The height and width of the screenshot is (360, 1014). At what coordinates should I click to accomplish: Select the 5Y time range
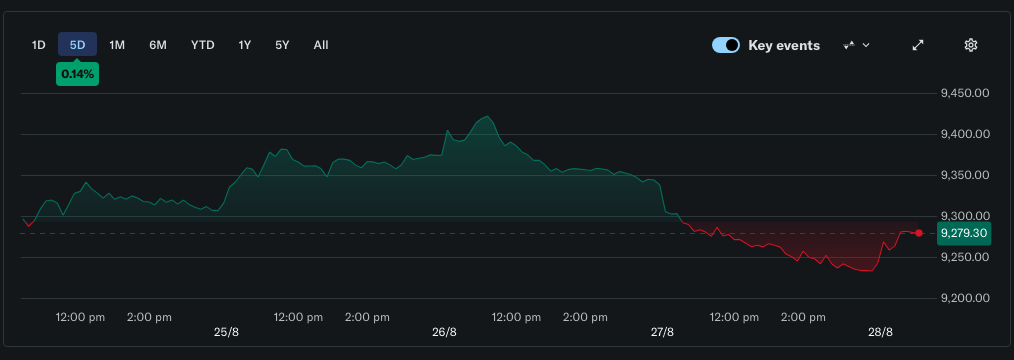pyautogui.click(x=282, y=45)
